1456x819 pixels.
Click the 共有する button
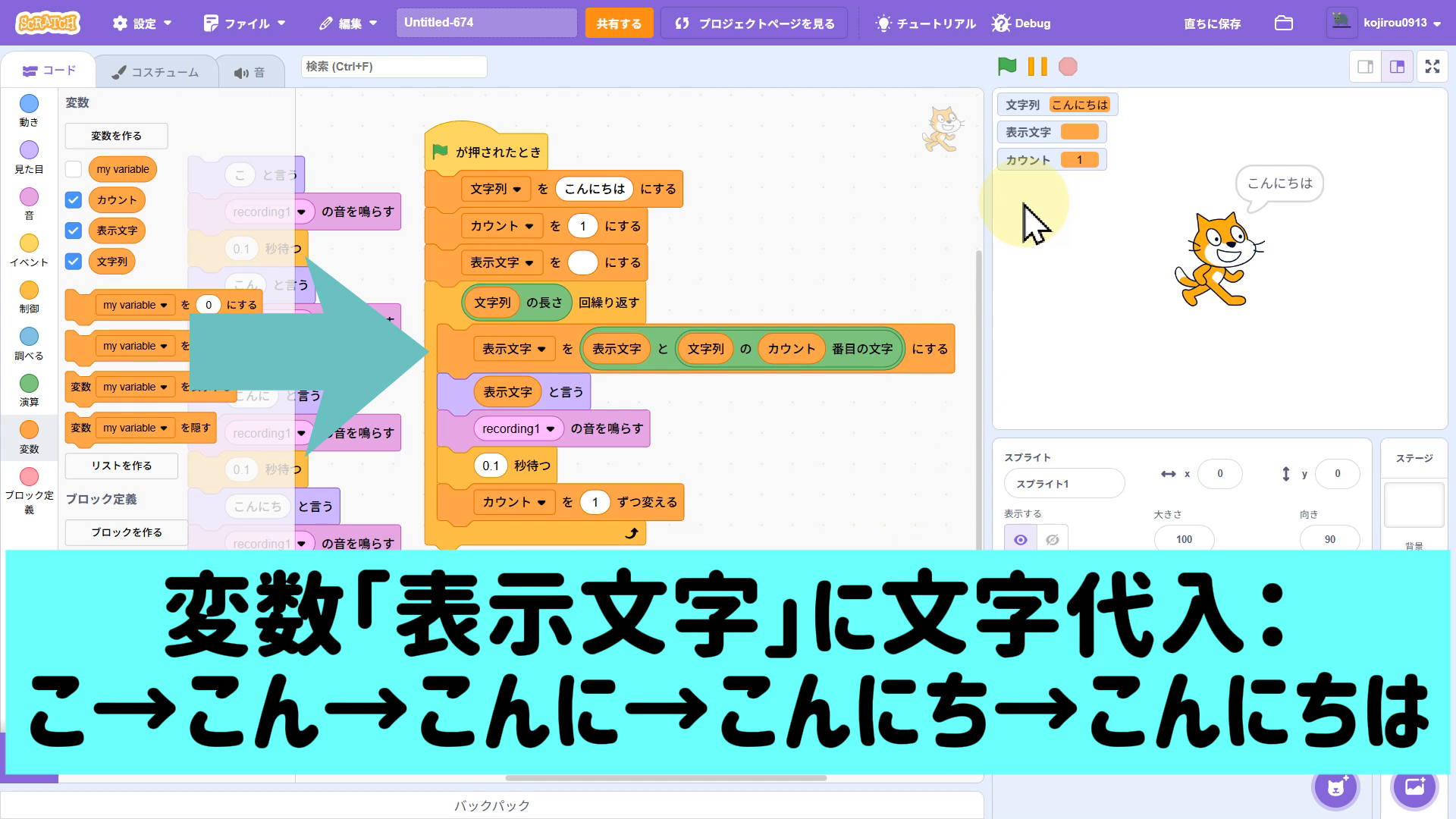pyautogui.click(x=619, y=23)
